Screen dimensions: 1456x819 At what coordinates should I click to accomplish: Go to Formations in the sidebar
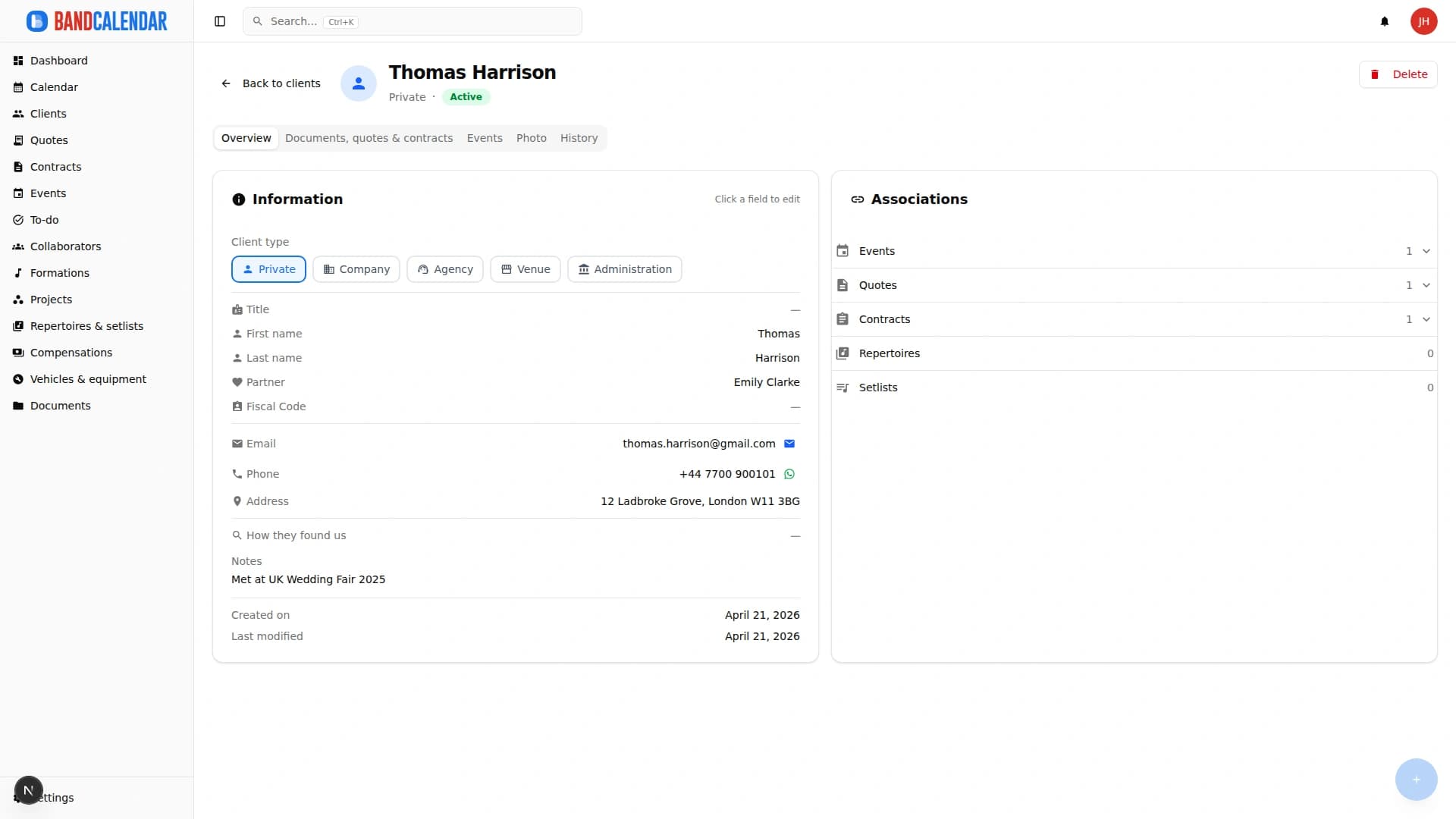click(97, 273)
